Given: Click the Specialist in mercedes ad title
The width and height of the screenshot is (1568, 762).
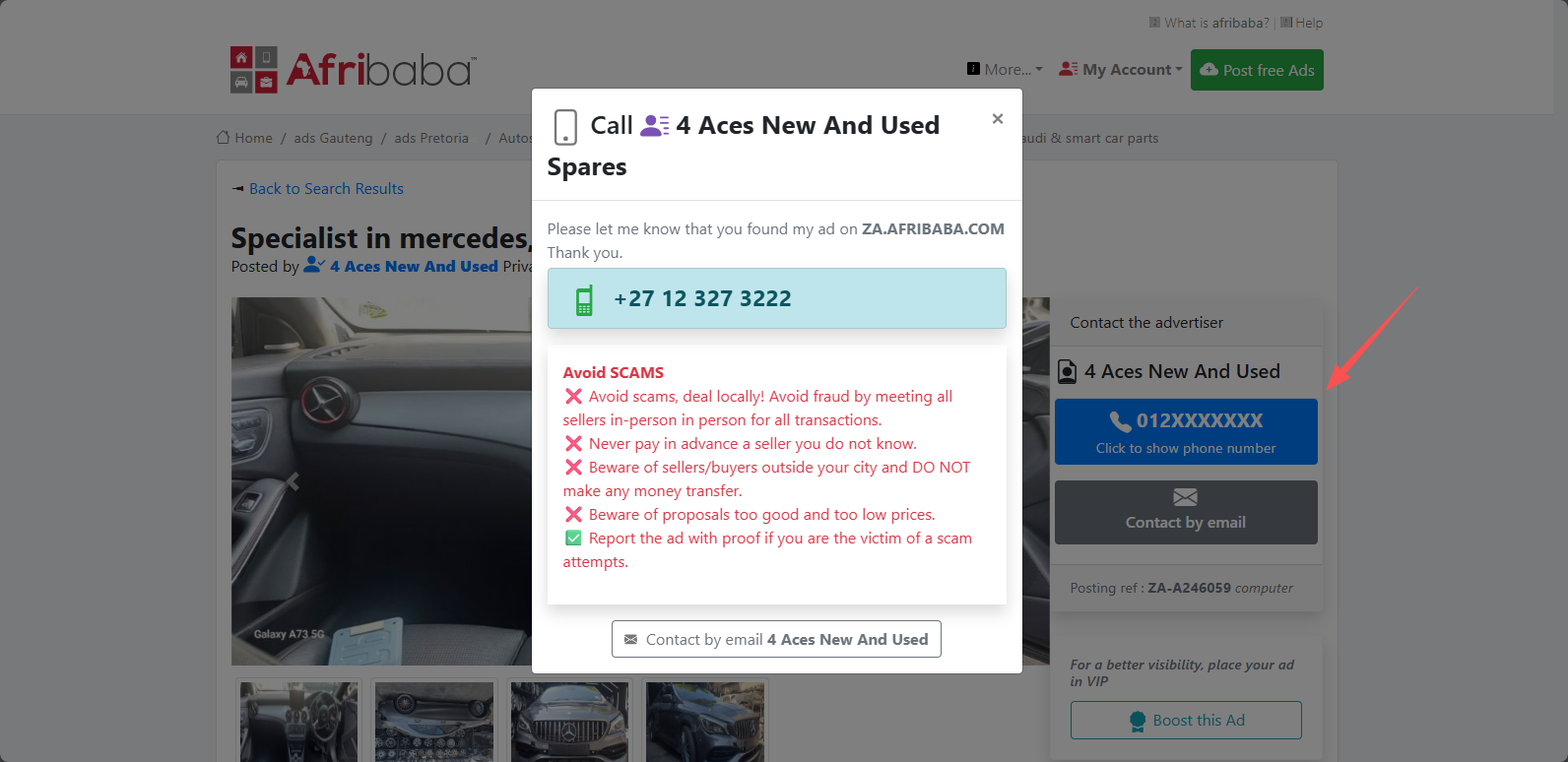Looking at the screenshot, I should pyautogui.click(x=381, y=238).
